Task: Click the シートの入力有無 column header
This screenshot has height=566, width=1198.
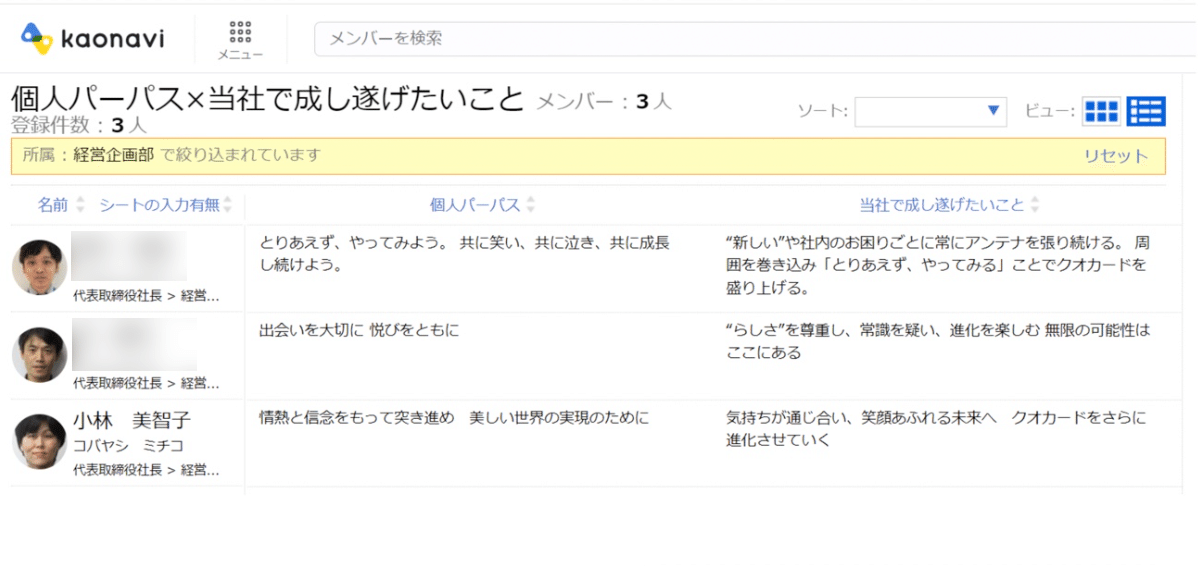Action: 159,205
